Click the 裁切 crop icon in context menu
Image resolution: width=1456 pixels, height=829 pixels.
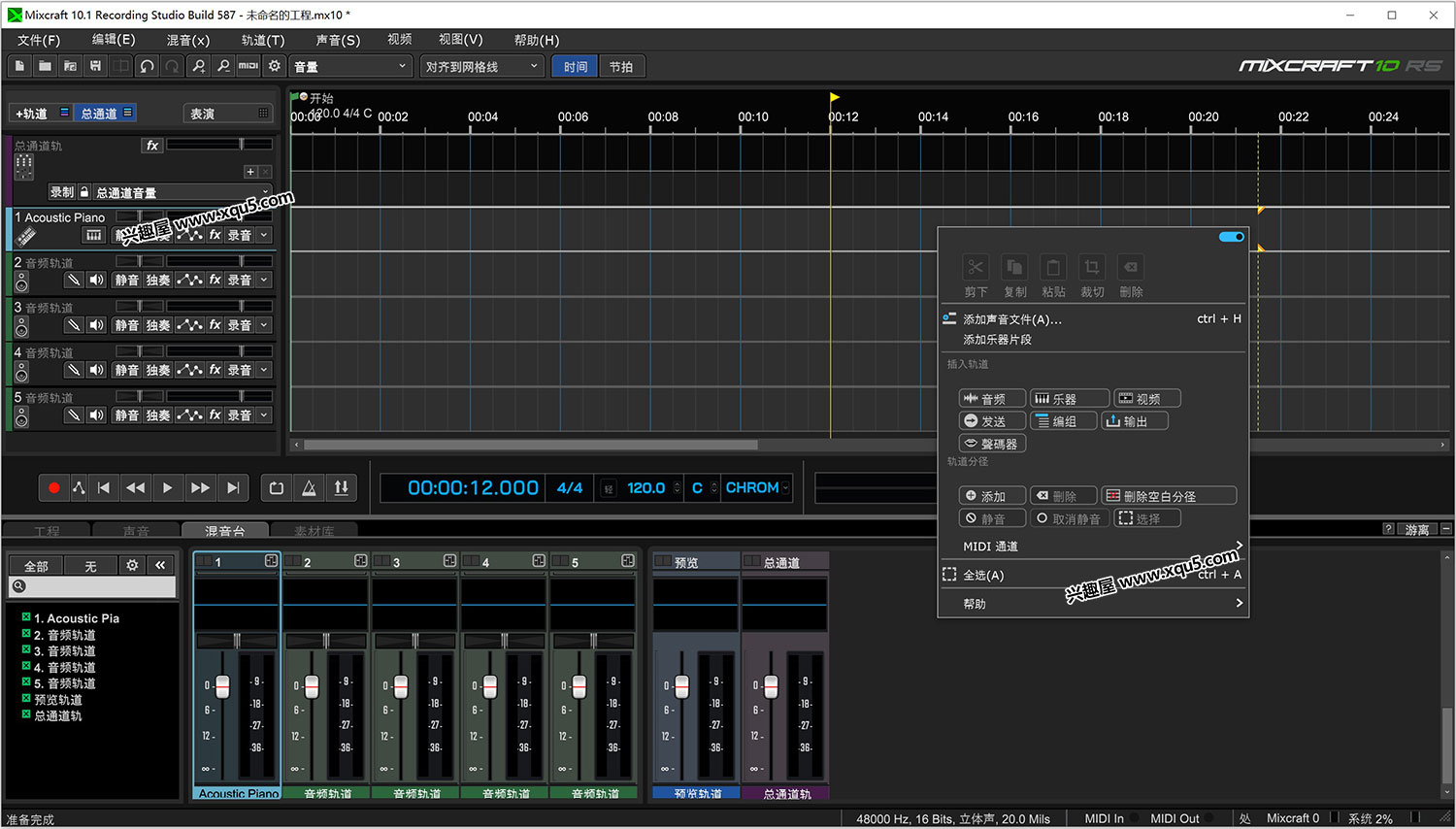tap(1092, 267)
